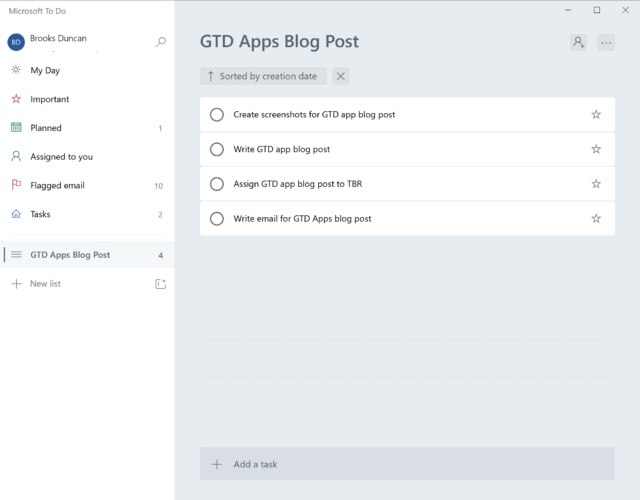640x500 pixels.
Task: Open the Create screenshots for GTD app task text
Action: pos(314,115)
